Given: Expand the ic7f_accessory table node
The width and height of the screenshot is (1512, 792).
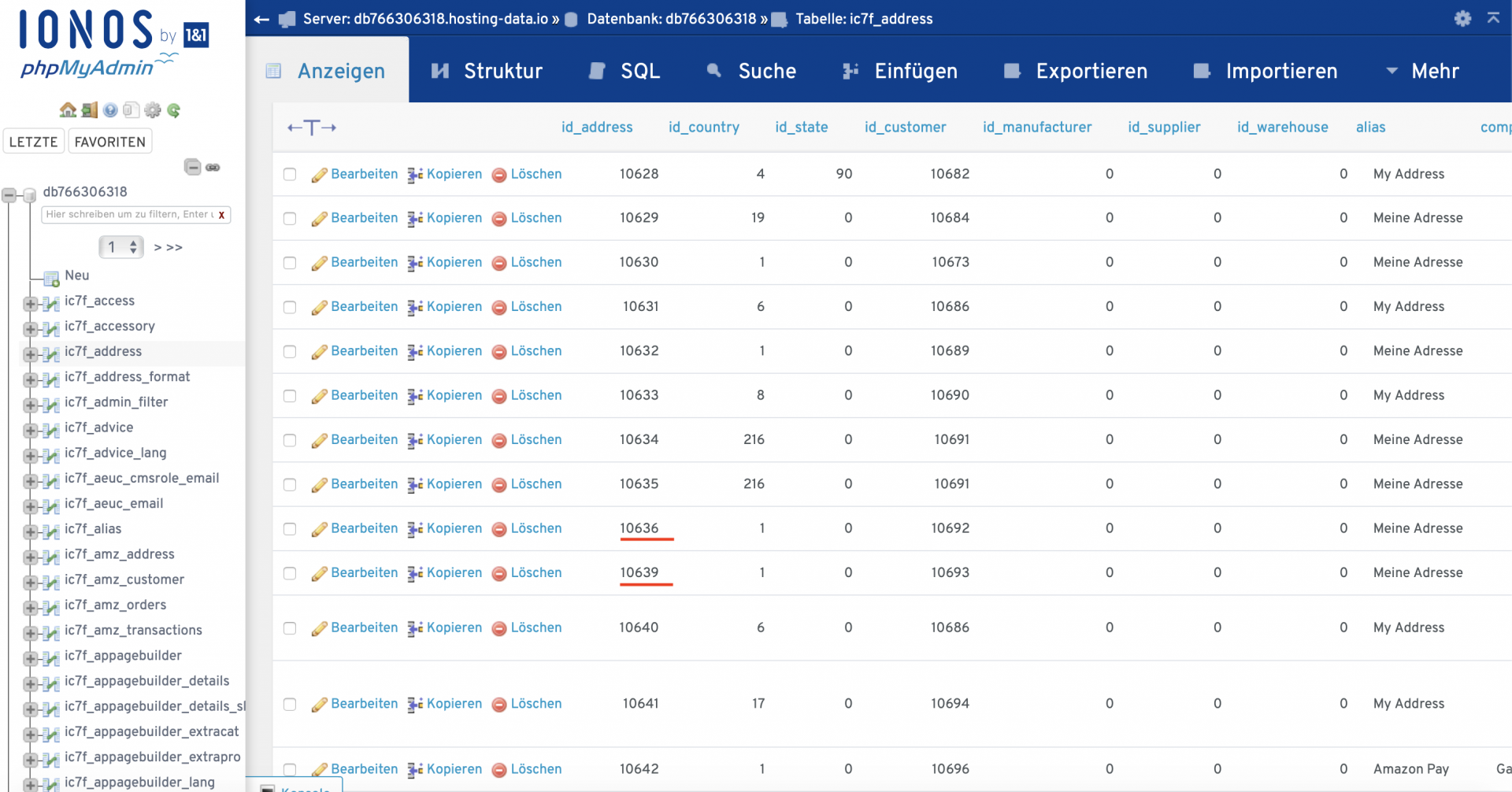Looking at the screenshot, I should pos(30,328).
